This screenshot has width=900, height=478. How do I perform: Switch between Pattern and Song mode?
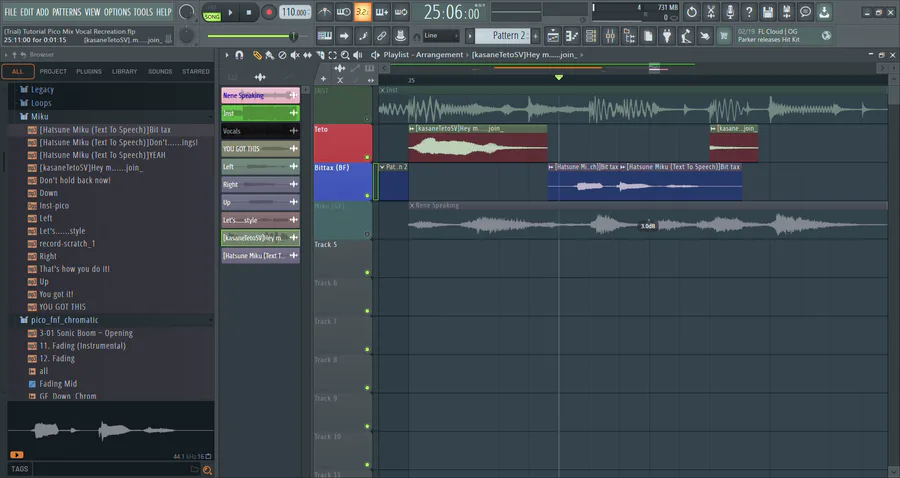[212, 12]
